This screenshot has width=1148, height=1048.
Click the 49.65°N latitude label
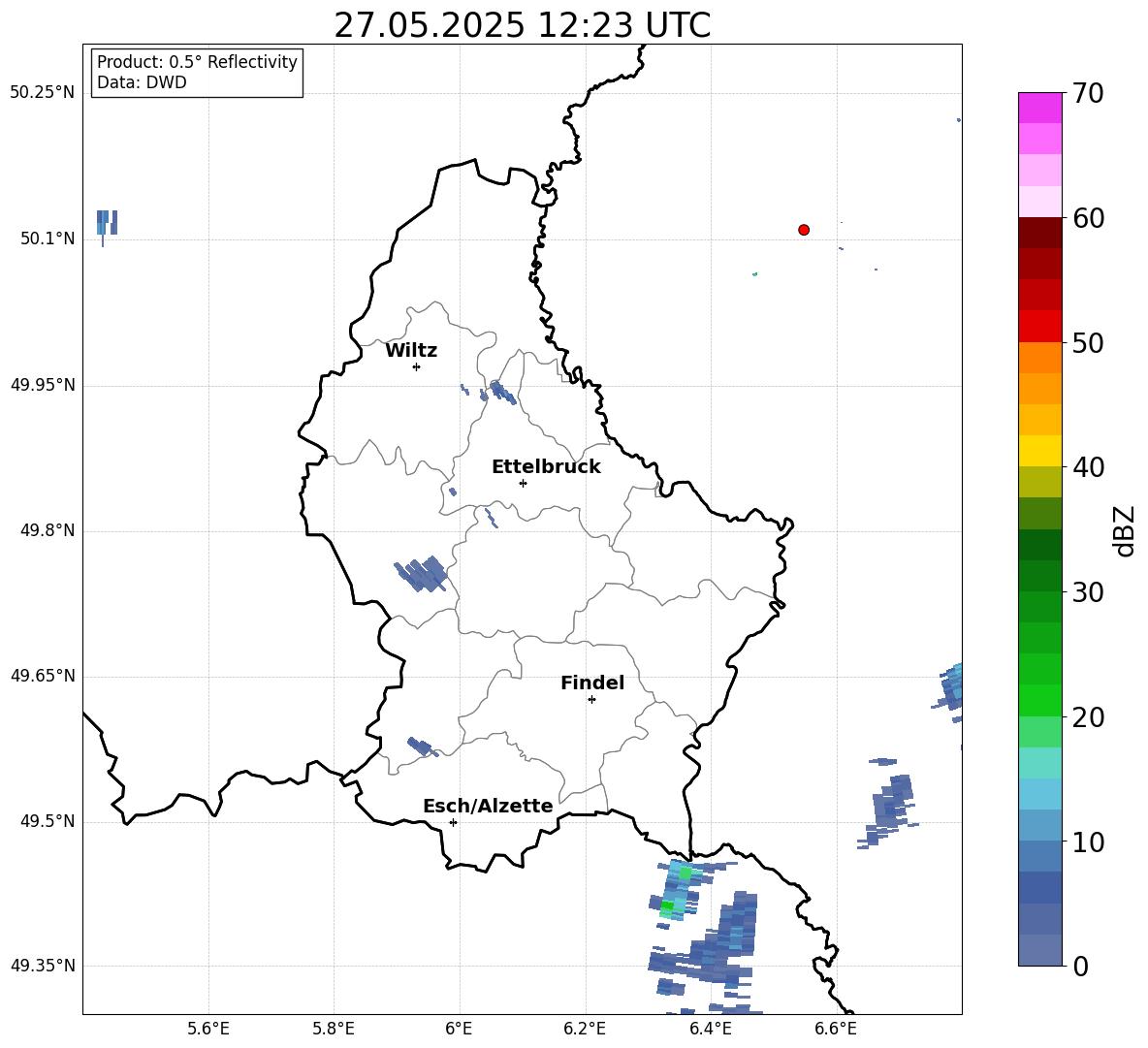(43, 676)
